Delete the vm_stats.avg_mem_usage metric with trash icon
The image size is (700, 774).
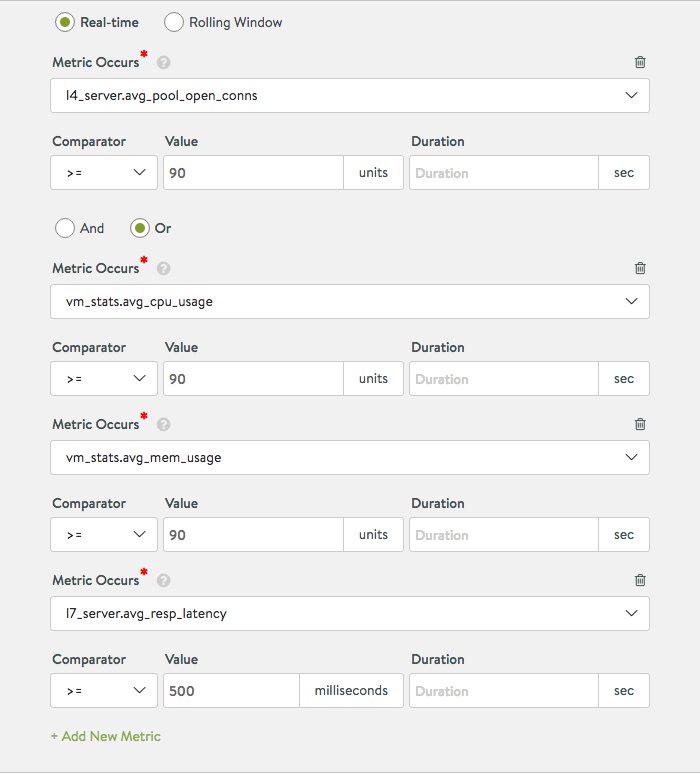640,424
